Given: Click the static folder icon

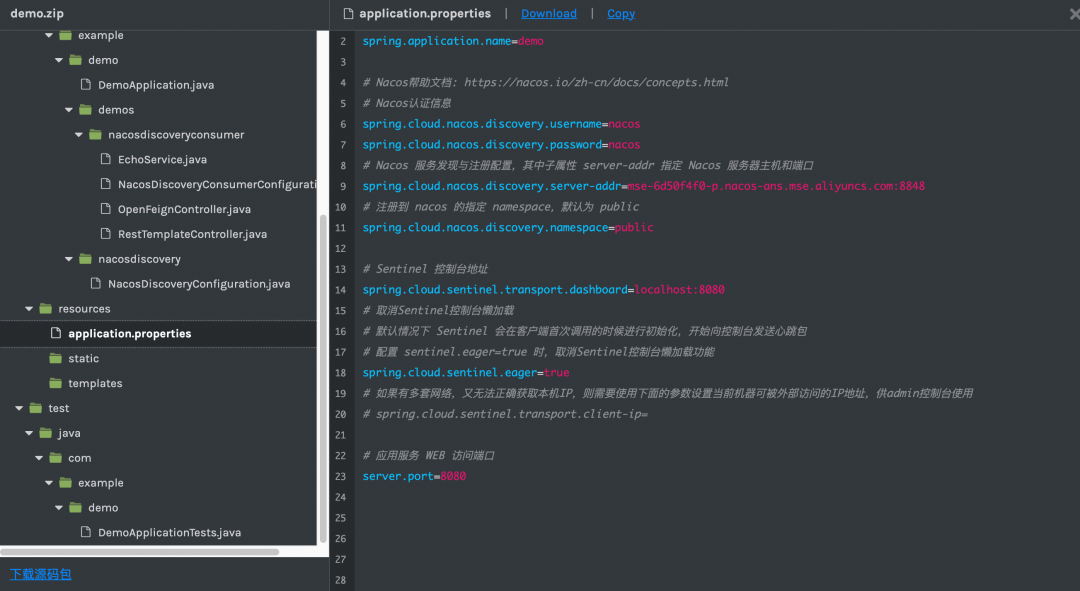Looking at the screenshot, I should tap(56, 358).
